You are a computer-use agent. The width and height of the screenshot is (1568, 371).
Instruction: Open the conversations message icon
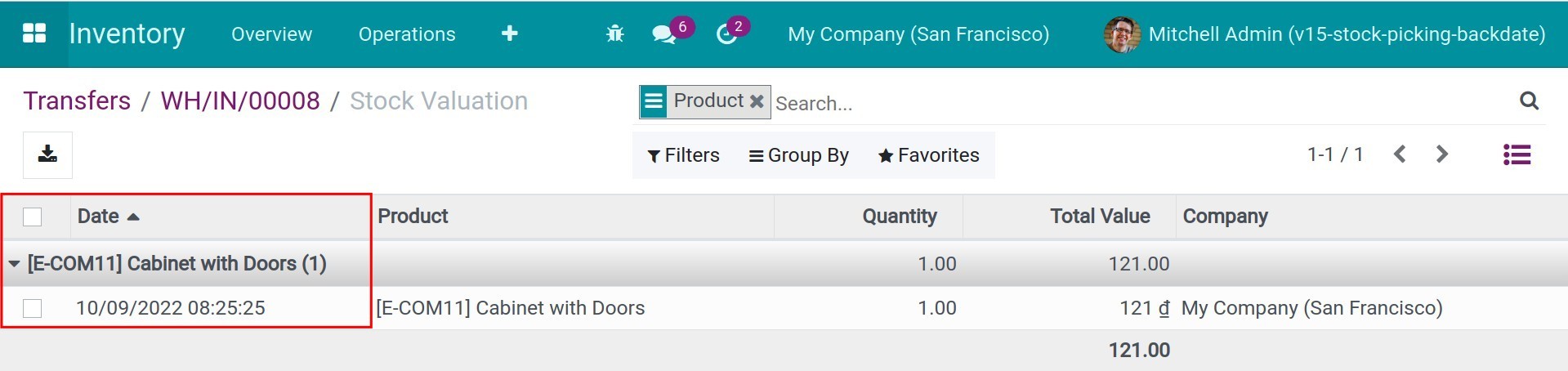point(663,34)
